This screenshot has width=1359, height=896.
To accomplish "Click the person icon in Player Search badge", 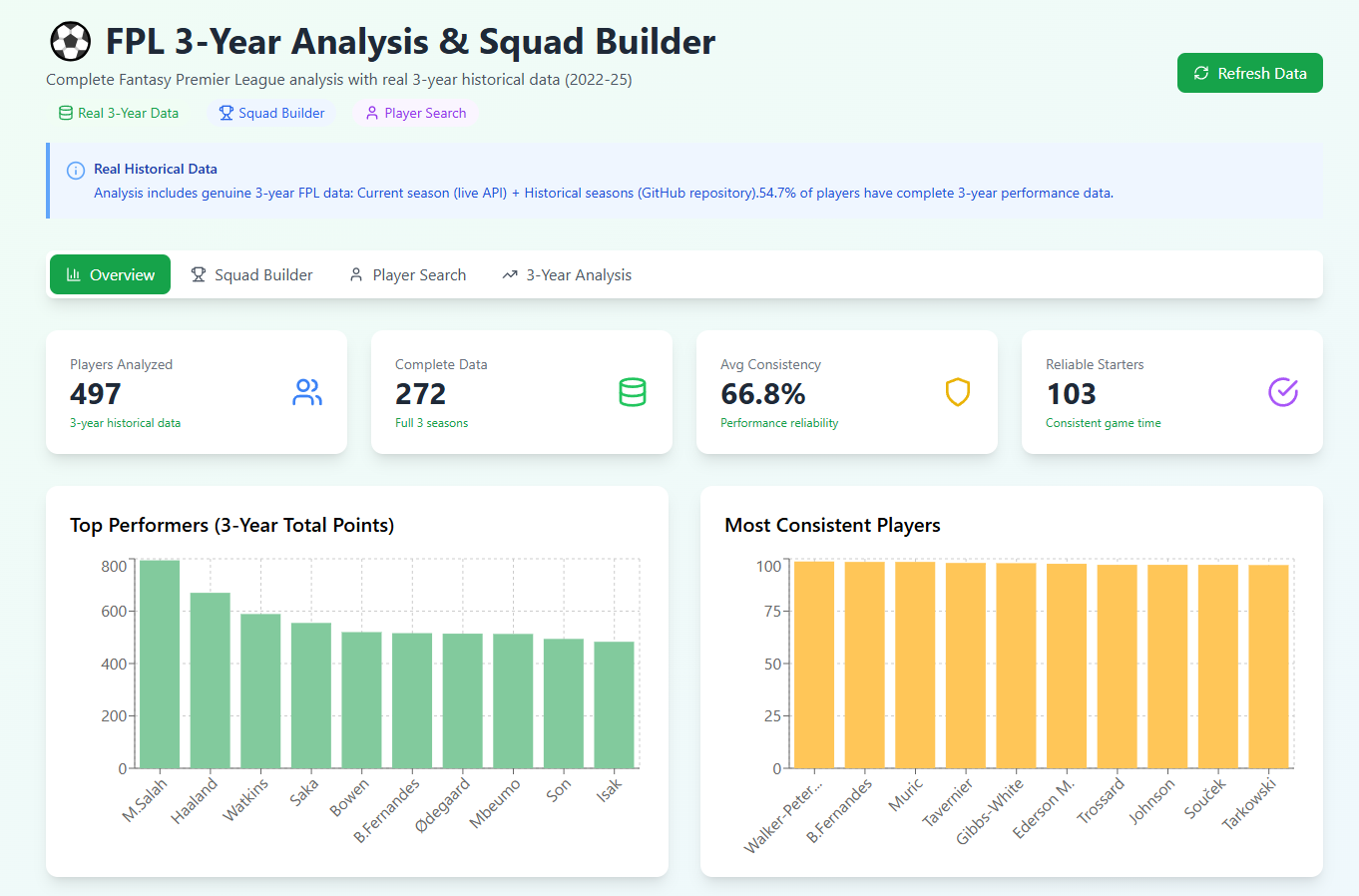I will click(x=372, y=113).
